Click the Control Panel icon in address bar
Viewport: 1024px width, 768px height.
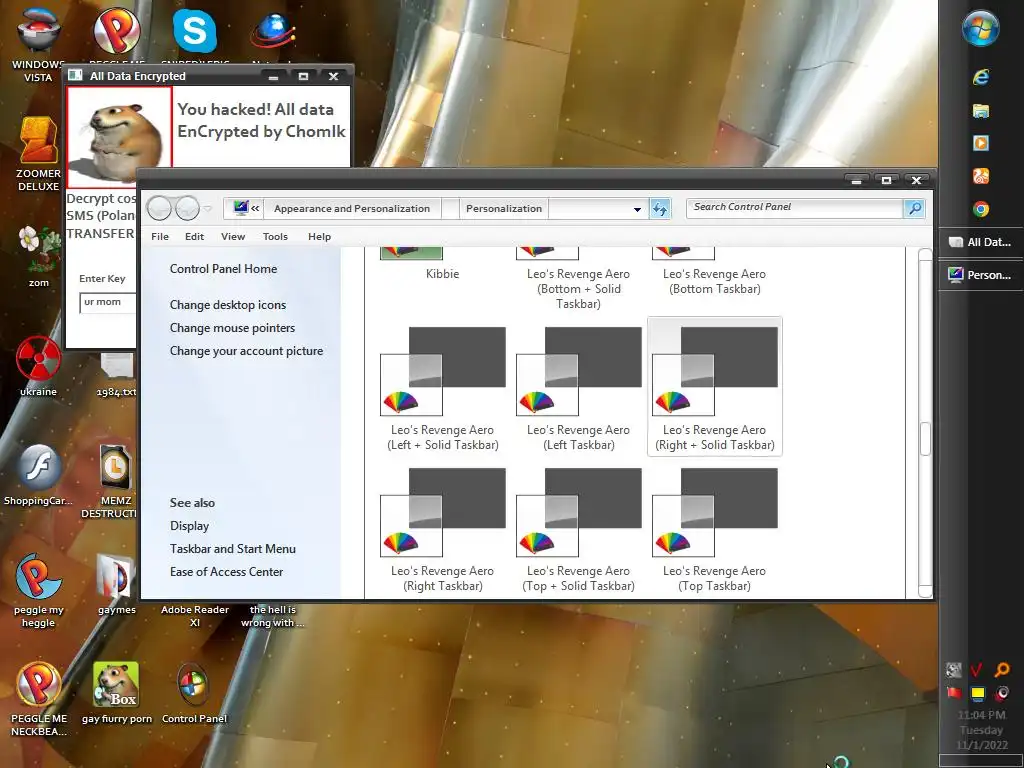(240, 208)
